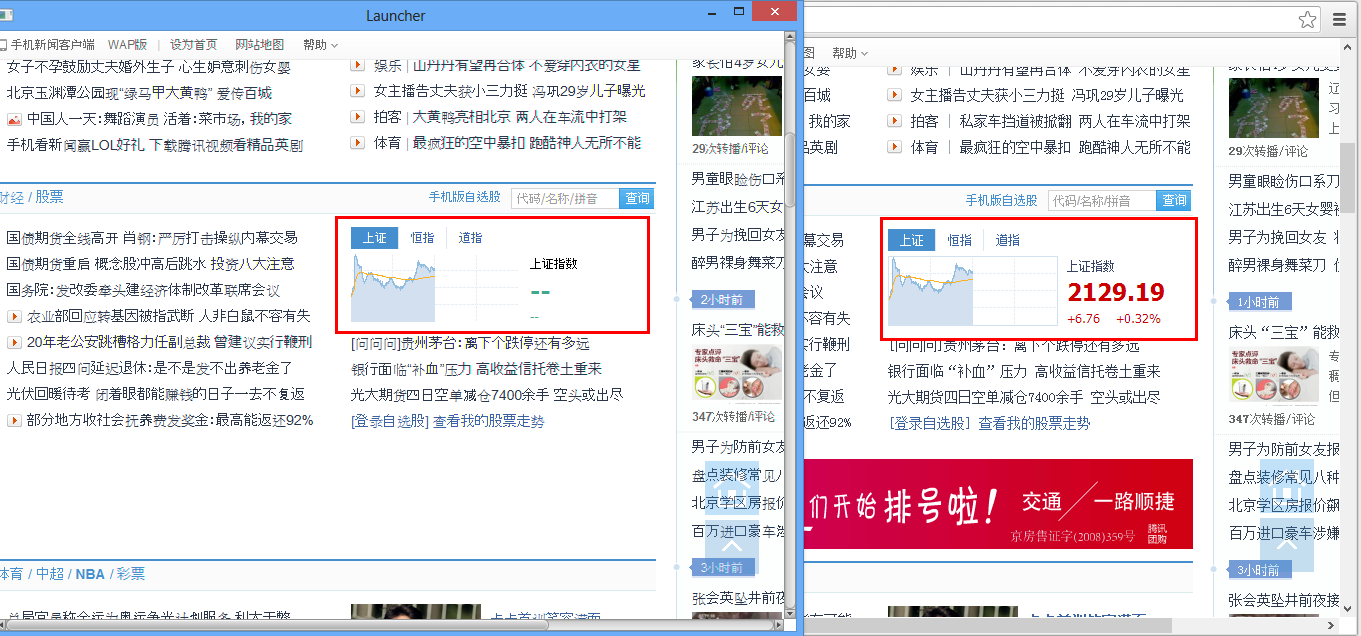Focus the 代码/名称/拼音 stock search field in Chrome
Viewport: 1361px width, 636px height.
1102,200
